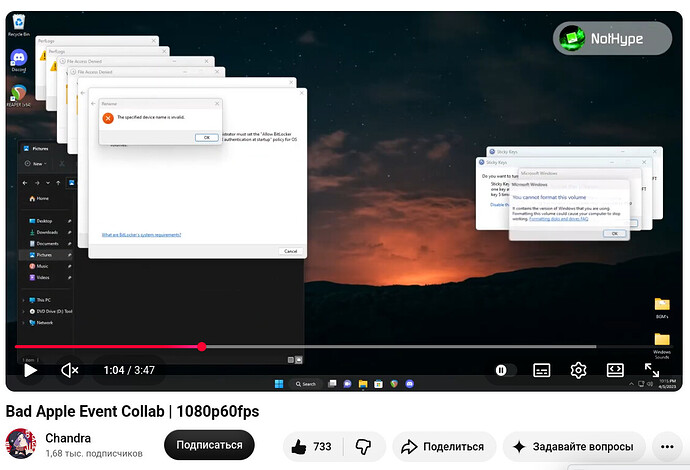690x470 pixels.
Task: Play the video with the play button
Action: (x=30, y=370)
